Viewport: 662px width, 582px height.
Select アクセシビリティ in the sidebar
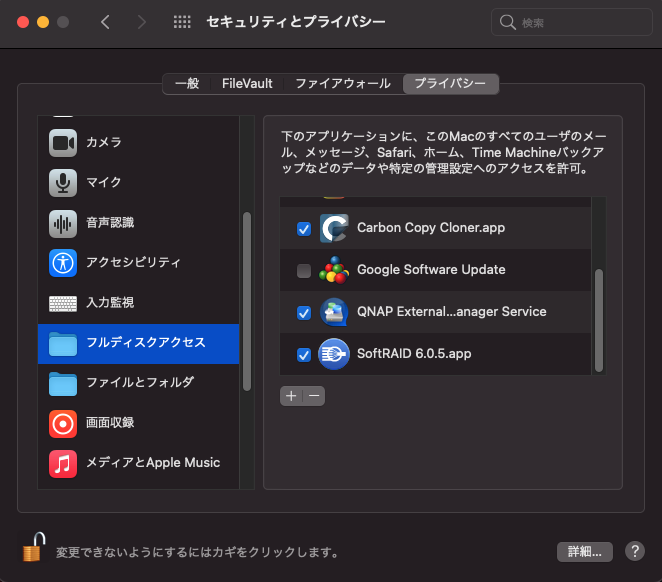[x=138, y=263]
